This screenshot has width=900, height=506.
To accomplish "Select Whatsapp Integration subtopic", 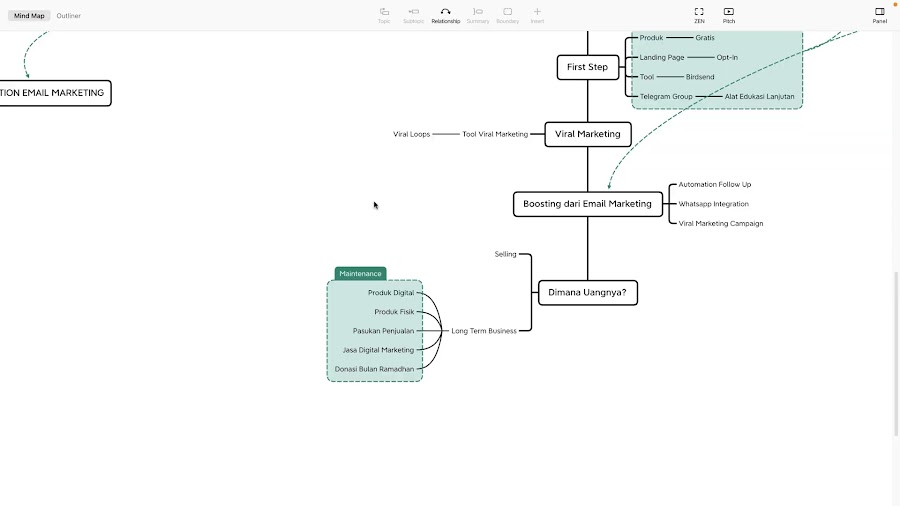I will 713,204.
